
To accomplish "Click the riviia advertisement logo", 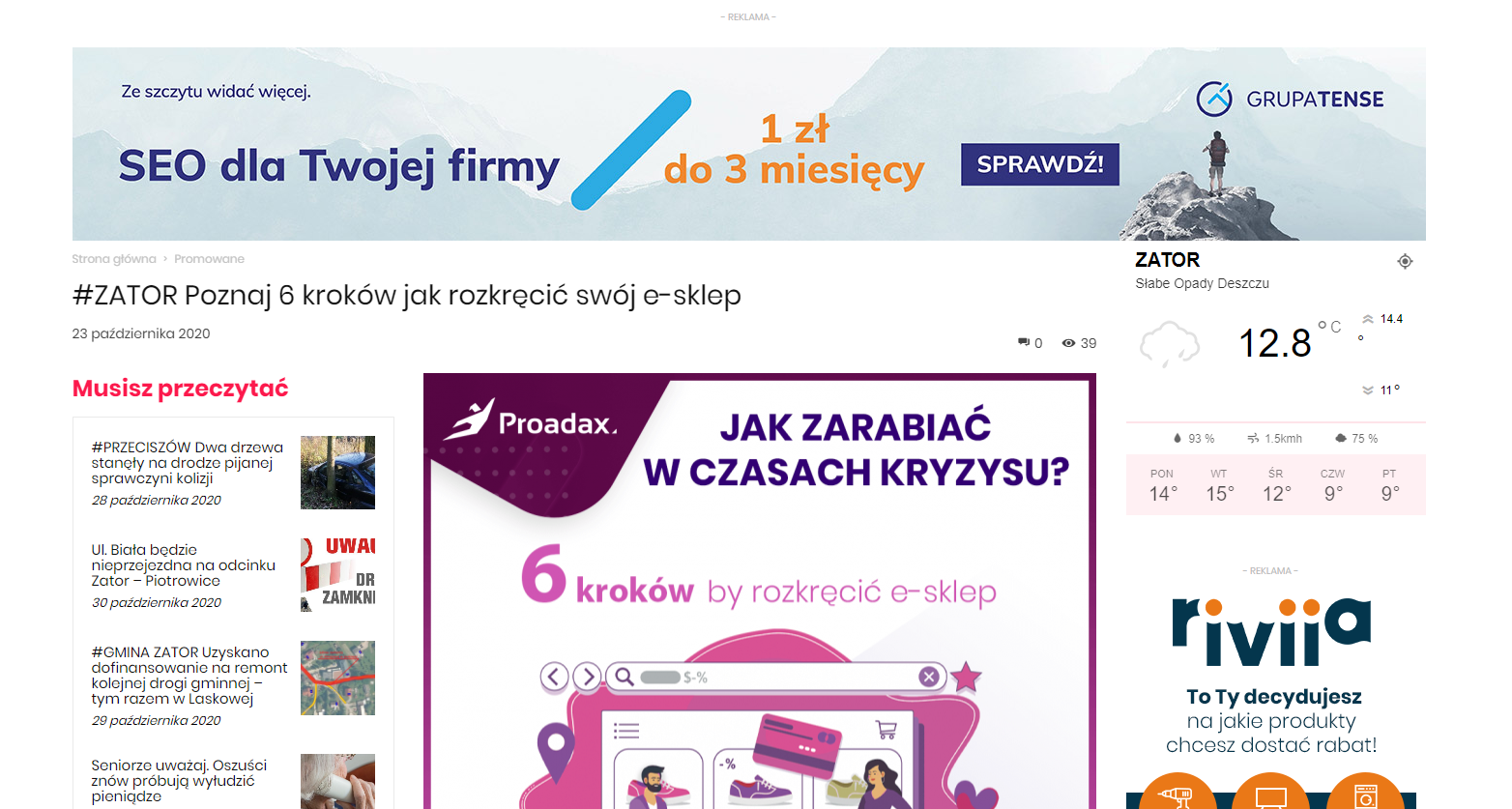I will tap(1271, 632).
